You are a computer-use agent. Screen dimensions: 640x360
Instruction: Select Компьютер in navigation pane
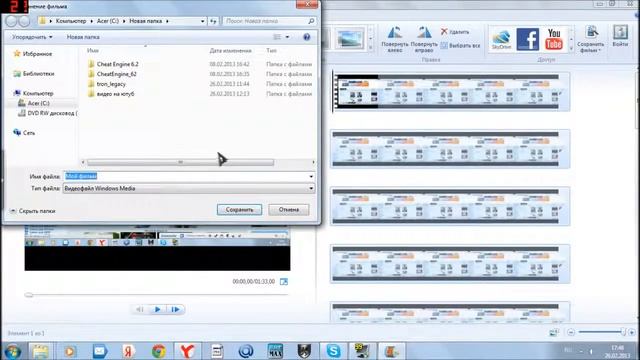click(33, 93)
